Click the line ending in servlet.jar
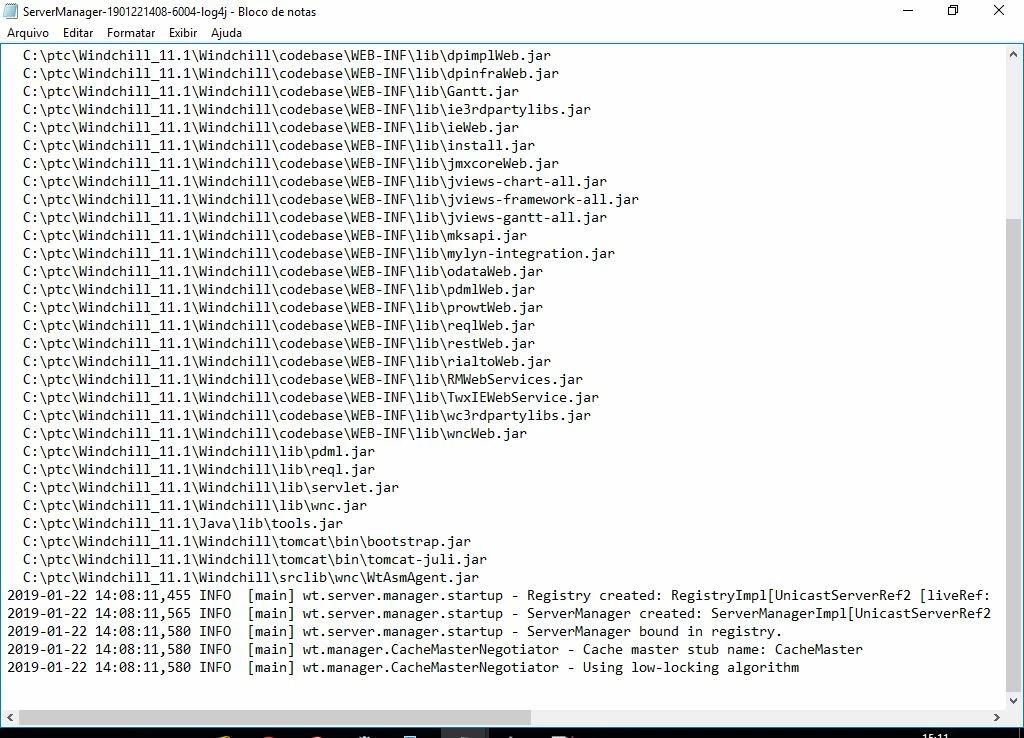This screenshot has width=1024, height=738. (x=211, y=487)
